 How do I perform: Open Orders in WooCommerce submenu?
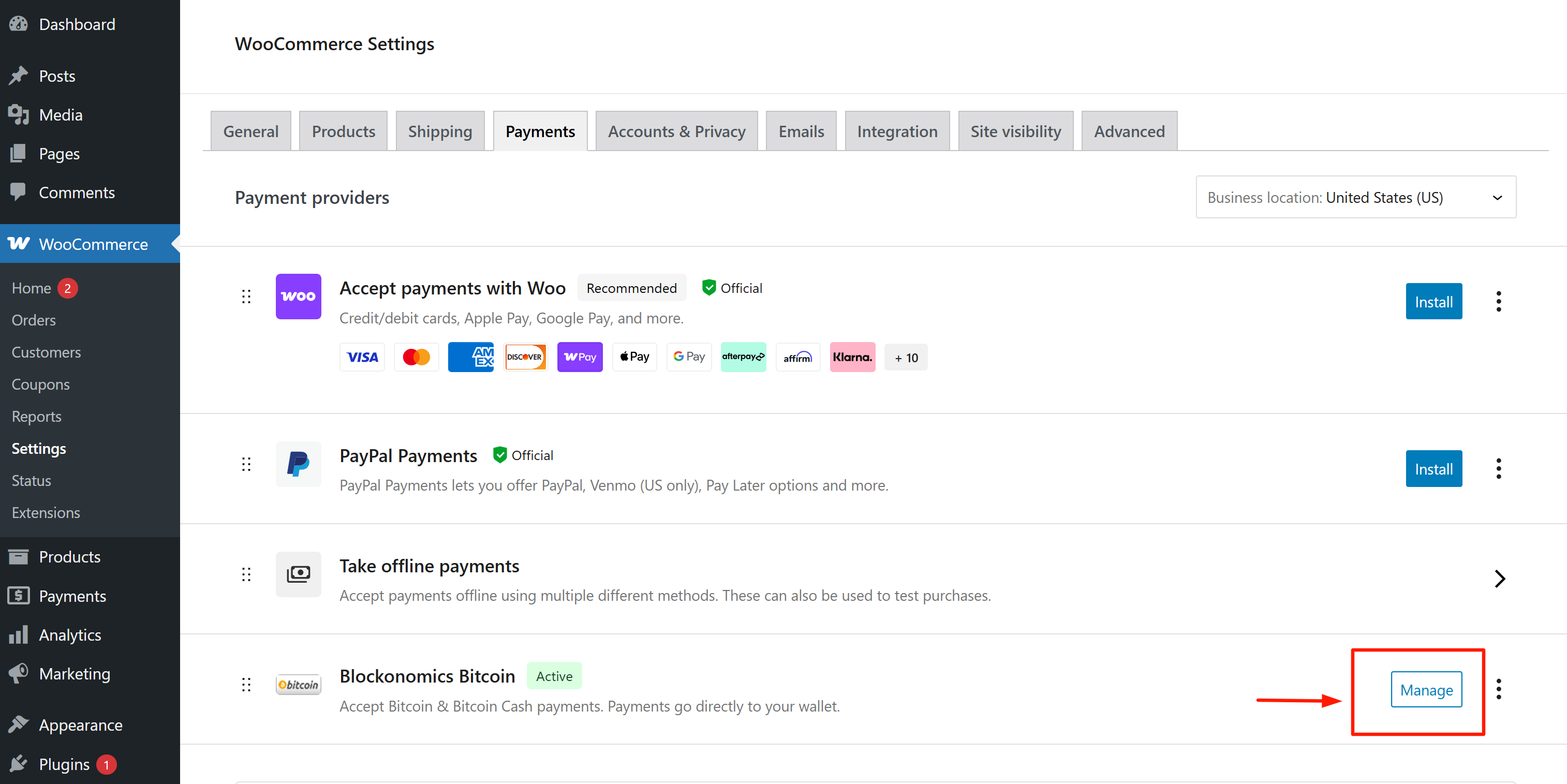click(34, 320)
